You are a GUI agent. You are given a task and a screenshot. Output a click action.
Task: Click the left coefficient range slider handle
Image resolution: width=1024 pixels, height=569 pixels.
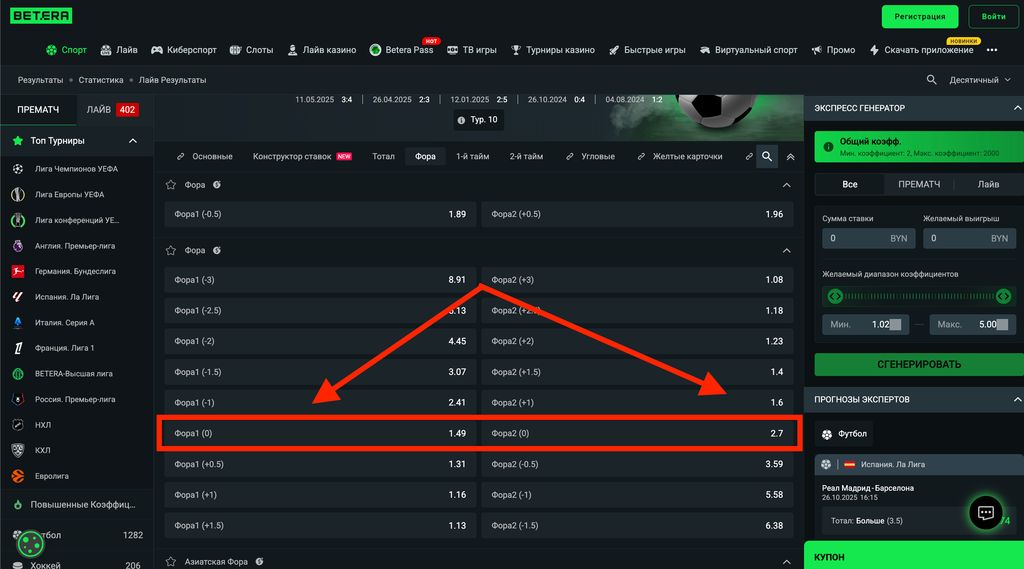(835, 296)
